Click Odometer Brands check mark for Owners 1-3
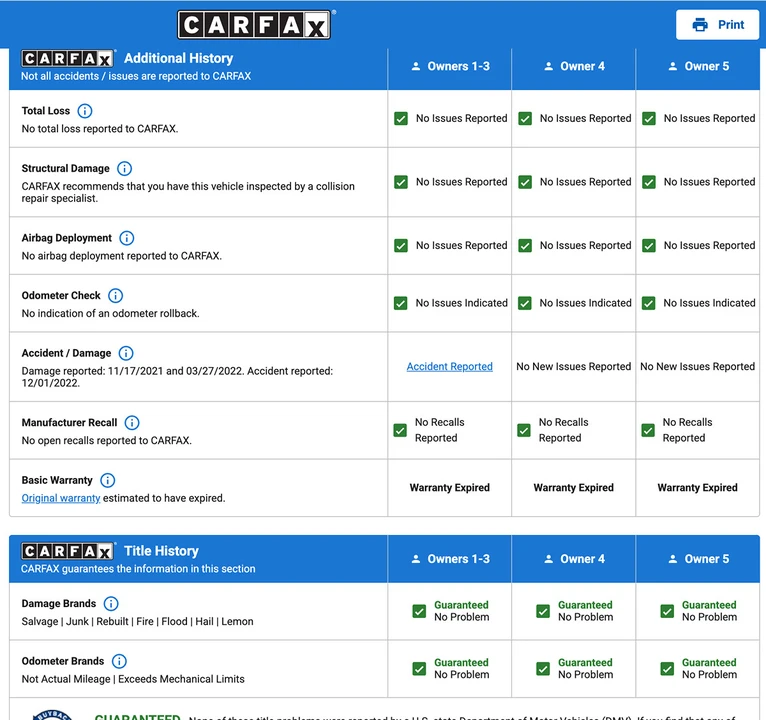766x720 pixels. [419, 669]
